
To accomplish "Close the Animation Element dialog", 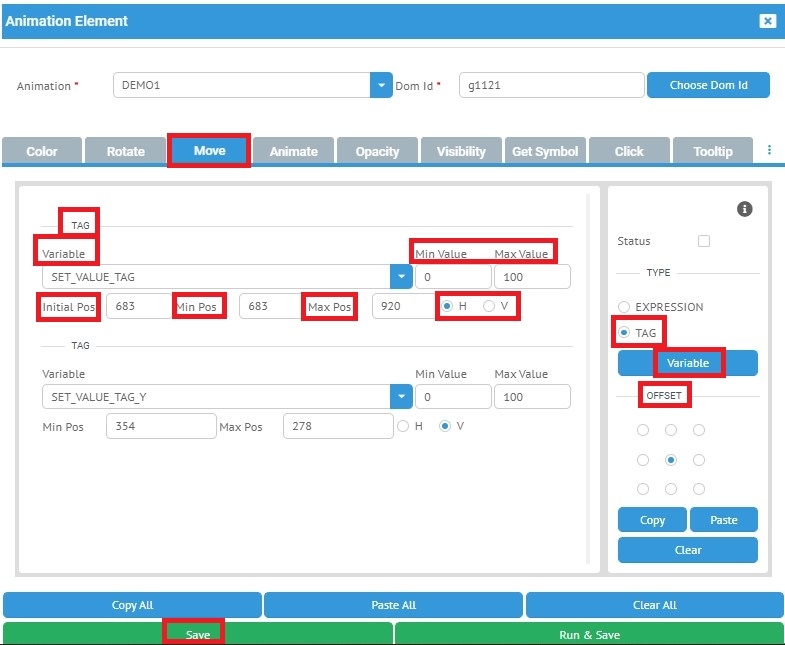I will (767, 21).
